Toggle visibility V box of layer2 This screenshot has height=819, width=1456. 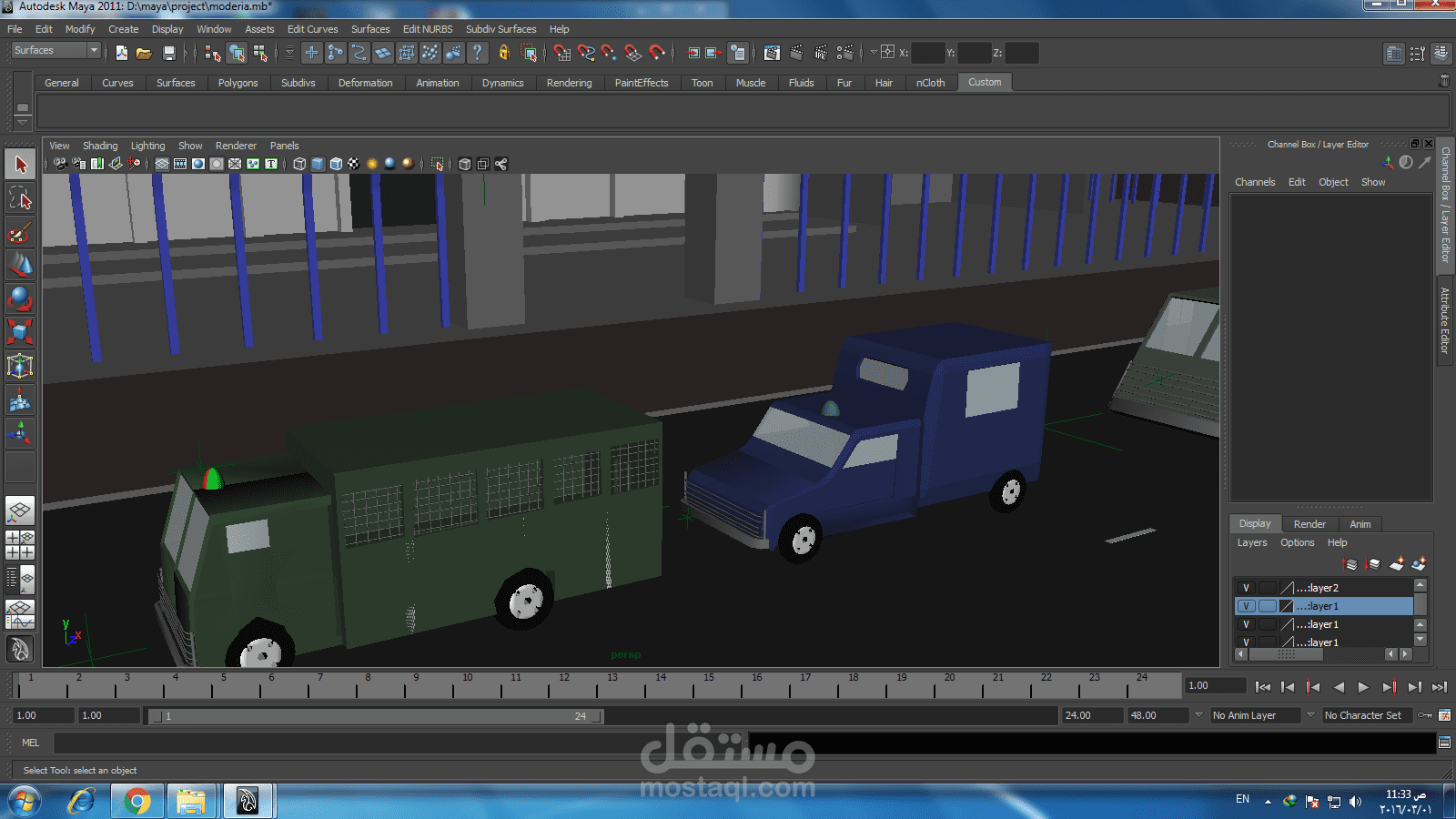pos(1246,588)
